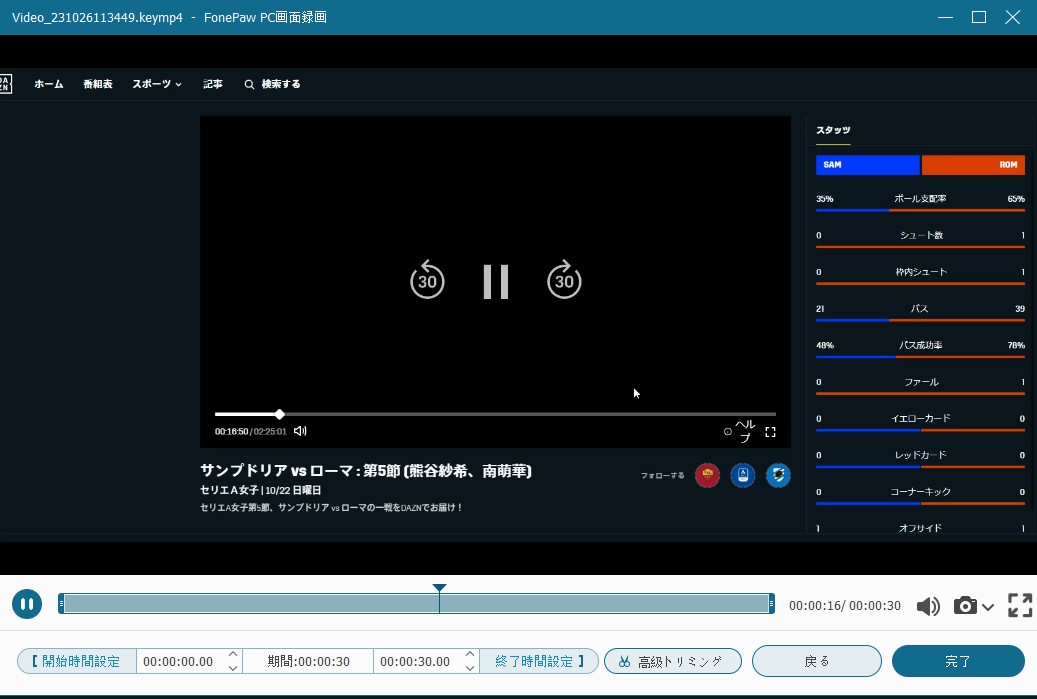Rewind 30 seconds in DAZN player
The image size is (1037, 699).
[427, 280]
